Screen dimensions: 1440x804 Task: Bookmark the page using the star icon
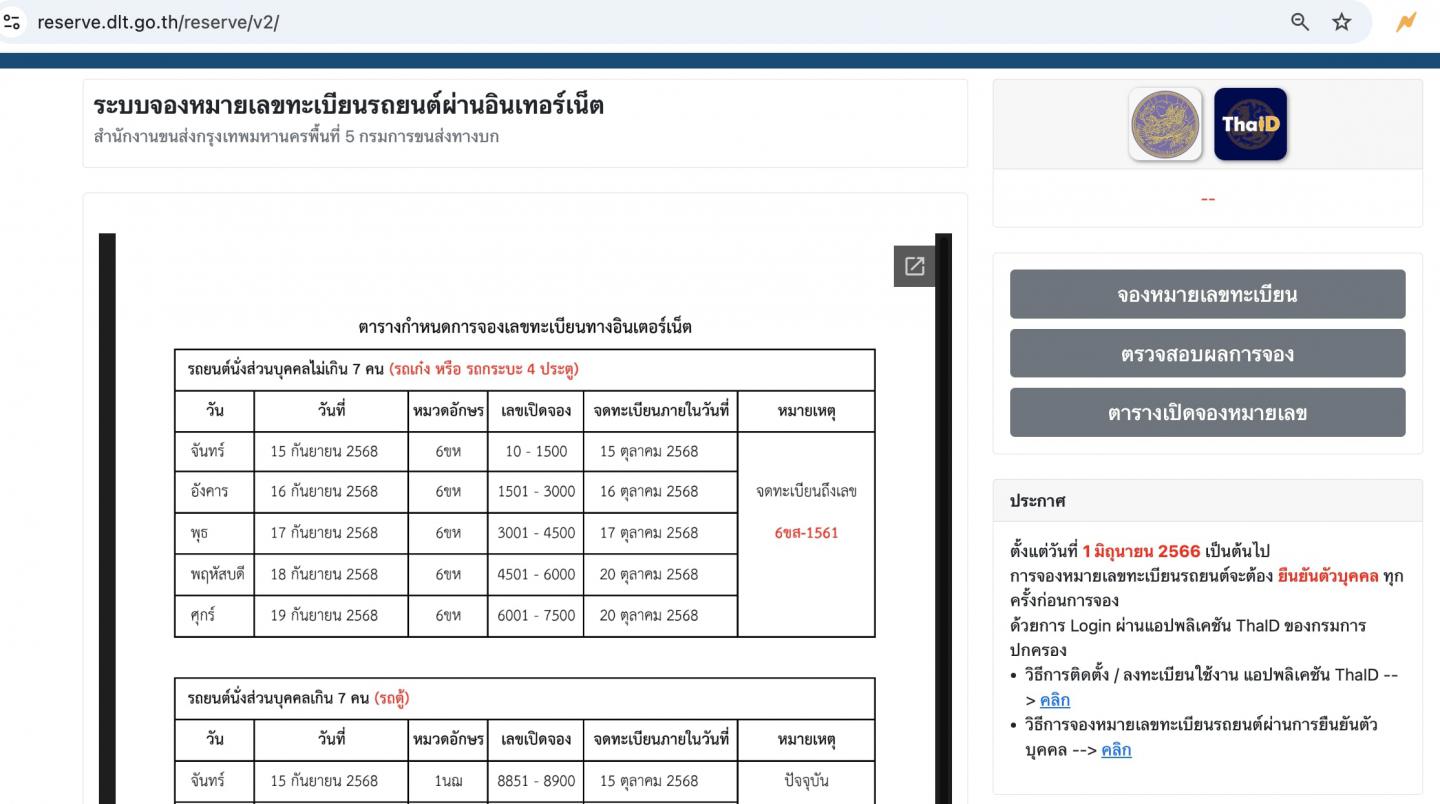coord(1342,21)
